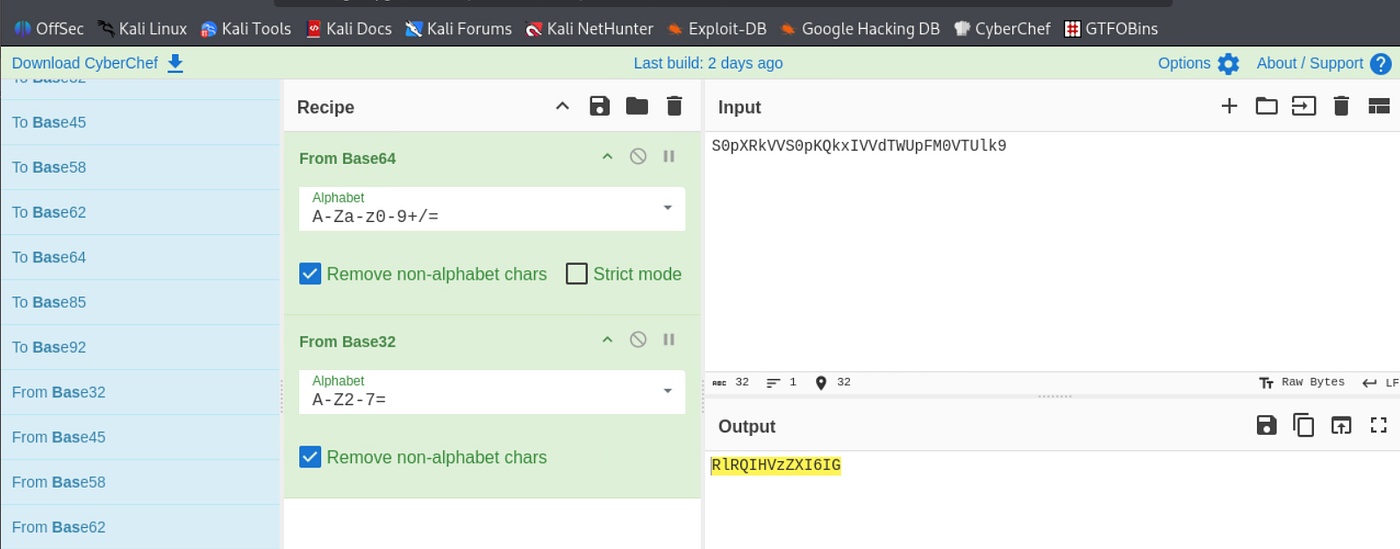
Task: Select the To Base92 operation
Action: tap(140, 347)
